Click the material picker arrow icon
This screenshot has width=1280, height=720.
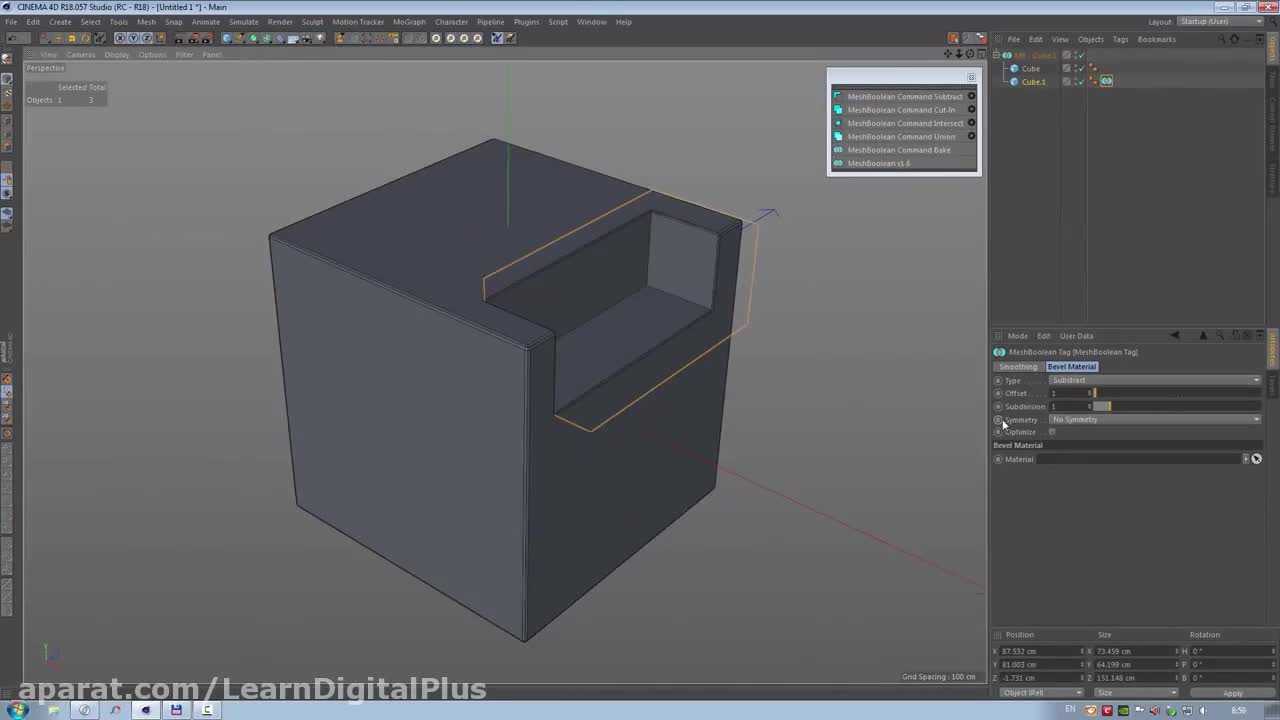1246,459
